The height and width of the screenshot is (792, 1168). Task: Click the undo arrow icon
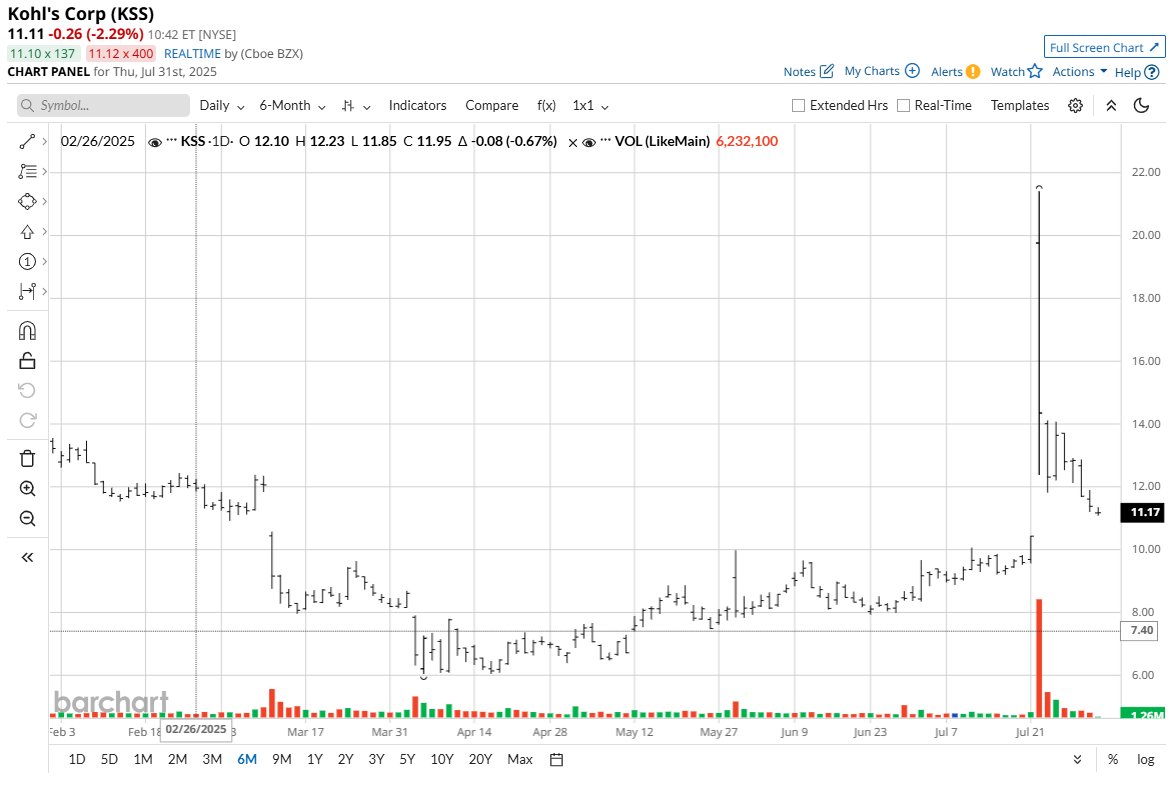pyautogui.click(x=27, y=390)
